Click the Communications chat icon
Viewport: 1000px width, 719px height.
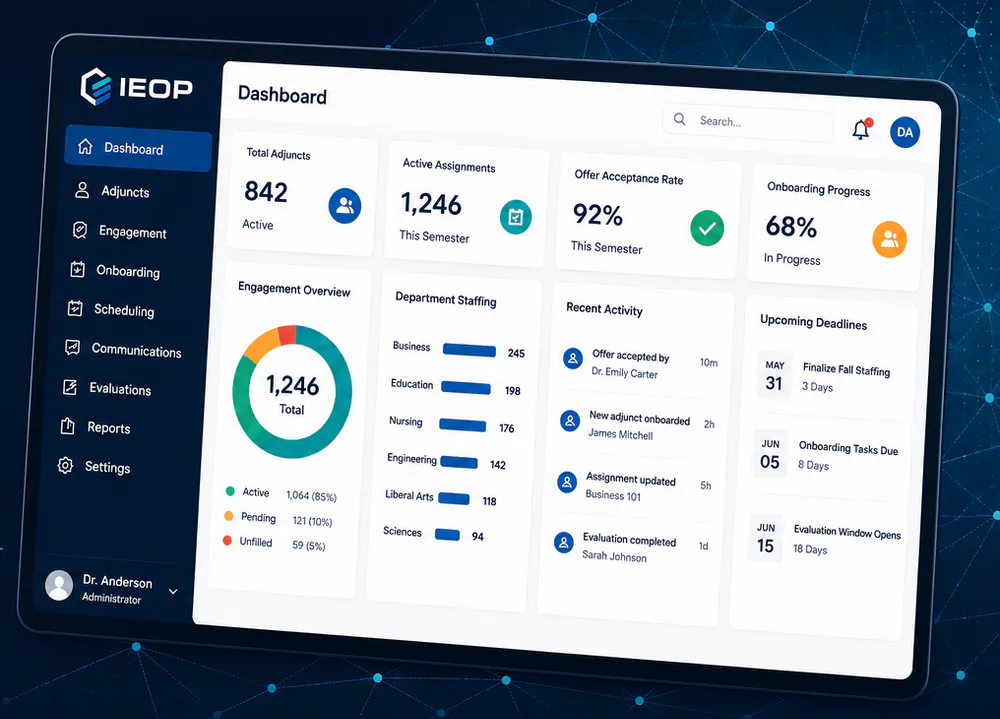coord(73,348)
